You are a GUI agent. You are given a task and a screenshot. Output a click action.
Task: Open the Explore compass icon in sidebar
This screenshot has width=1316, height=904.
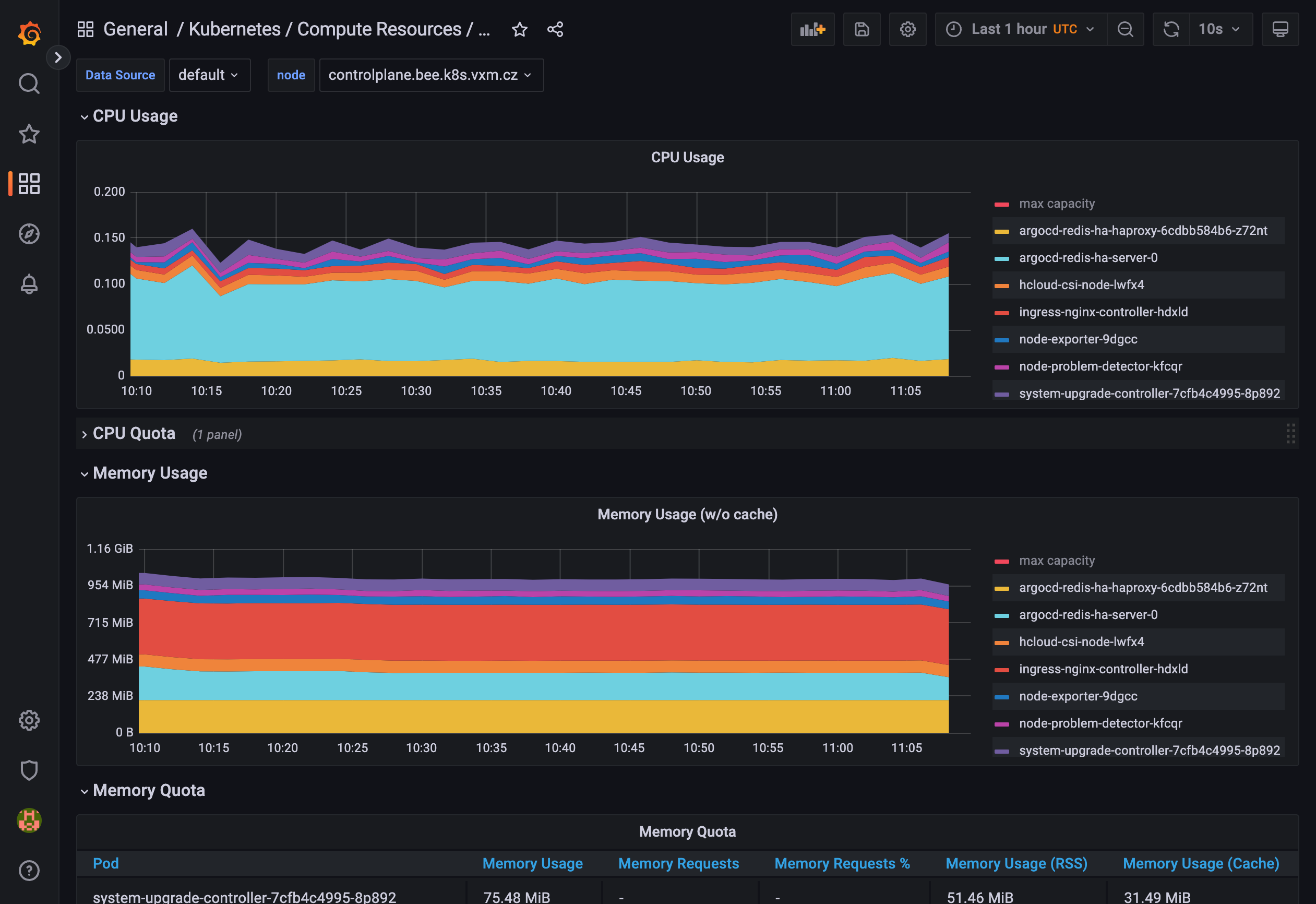[29, 234]
